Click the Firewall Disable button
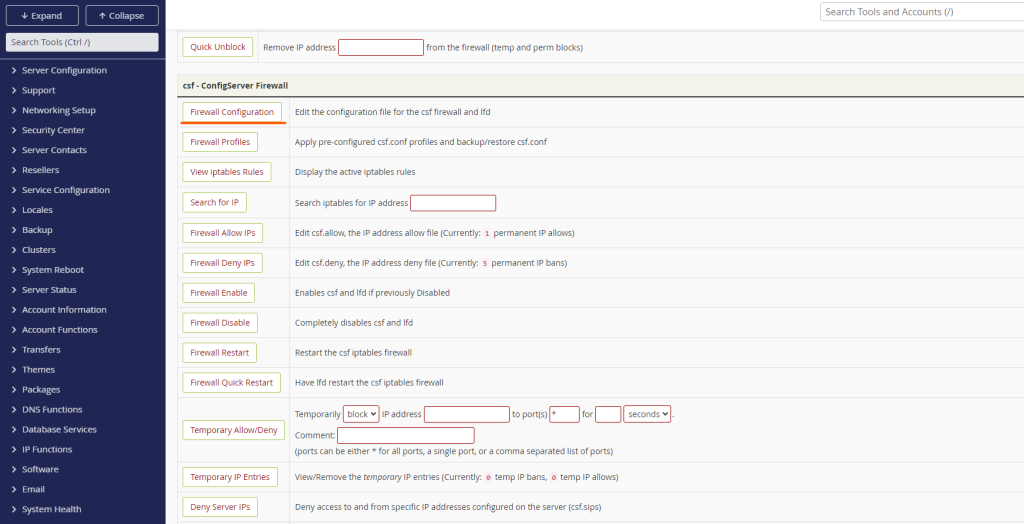This screenshot has width=1024, height=524. click(x=220, y=323)
